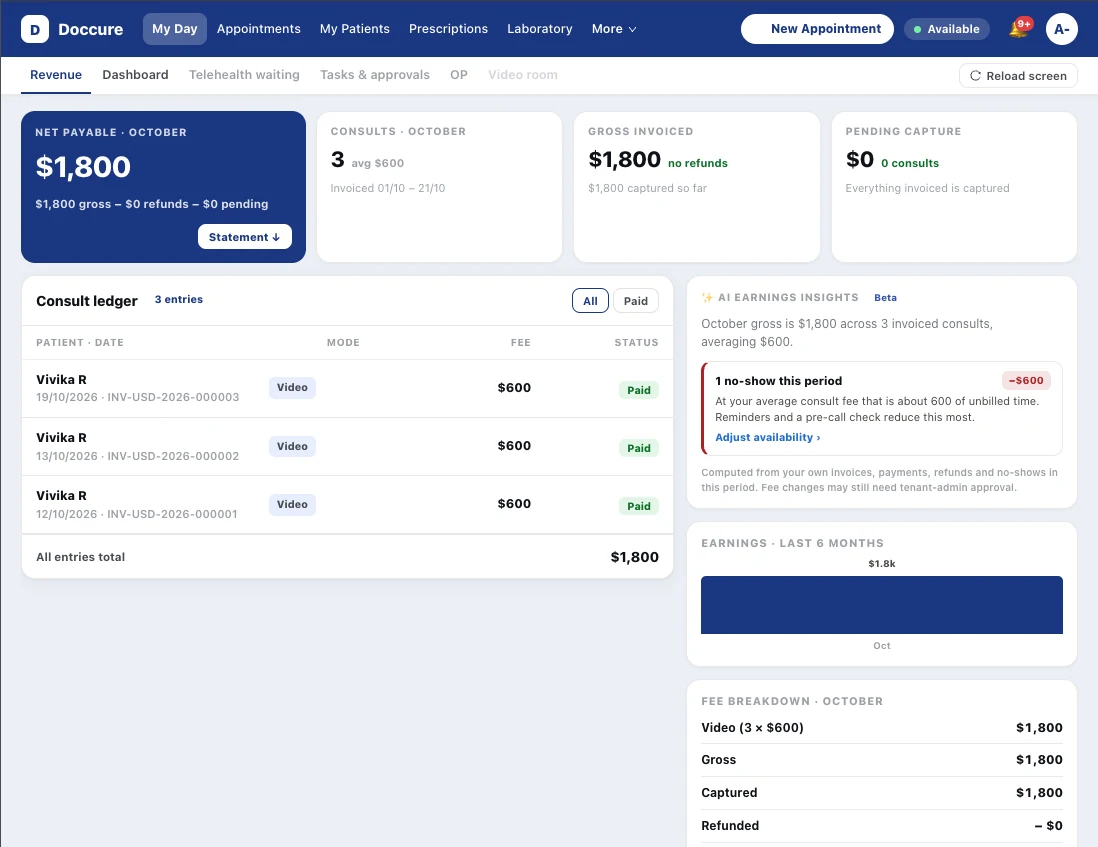This screenshot has height=847, width=1098.
Task: Download the Statement
Action: coord(244,237)
